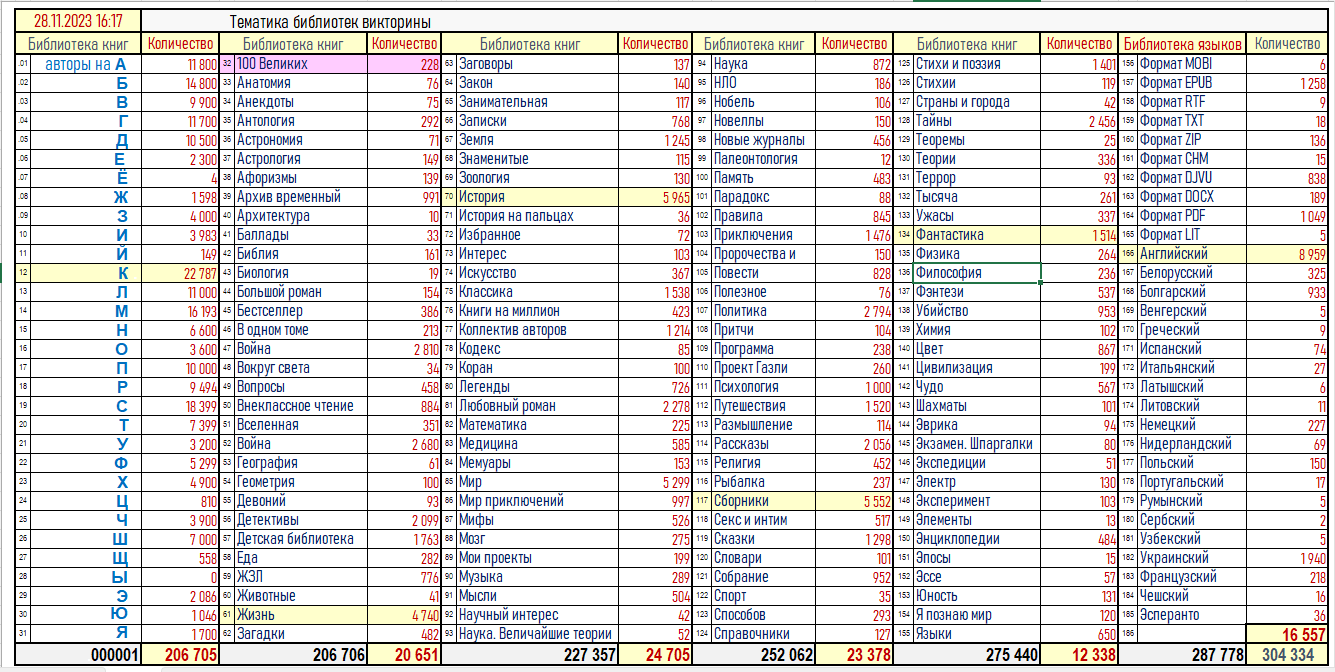
Task: Click the 'Стихи и поэзия' cell
Action: (976, 64)
